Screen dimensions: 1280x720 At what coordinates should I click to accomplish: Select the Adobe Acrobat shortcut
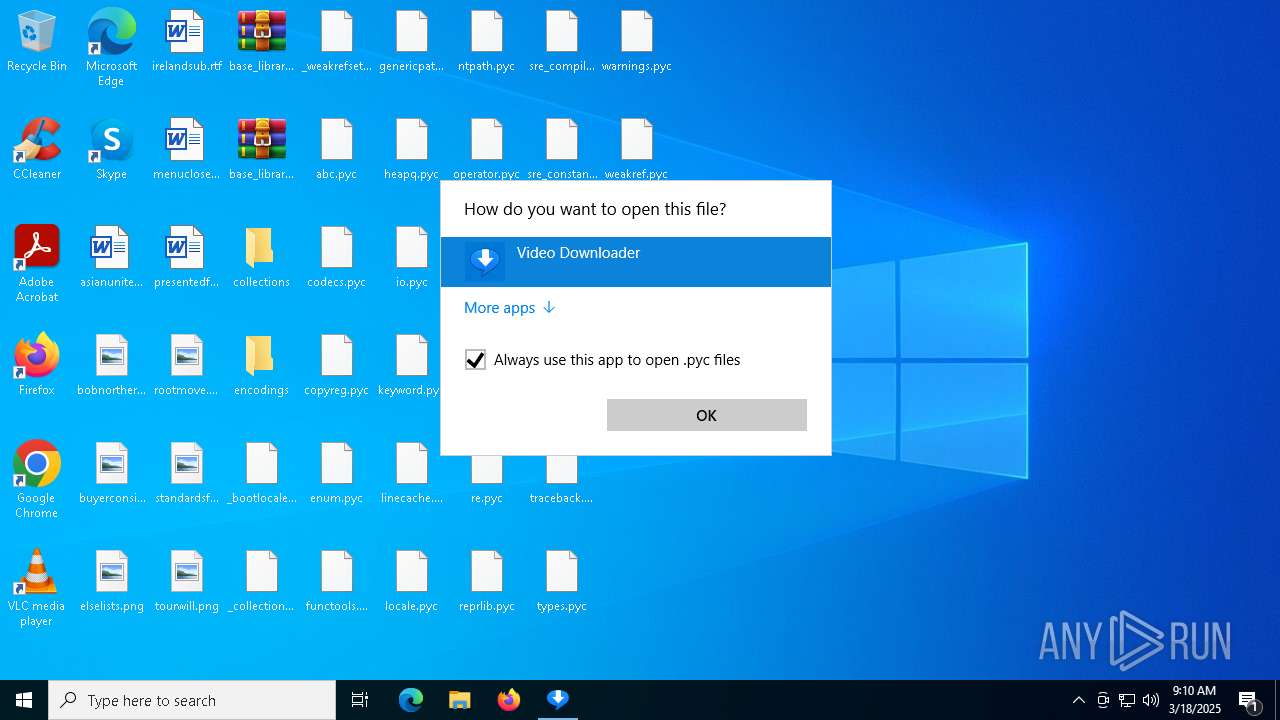point(37,264)
